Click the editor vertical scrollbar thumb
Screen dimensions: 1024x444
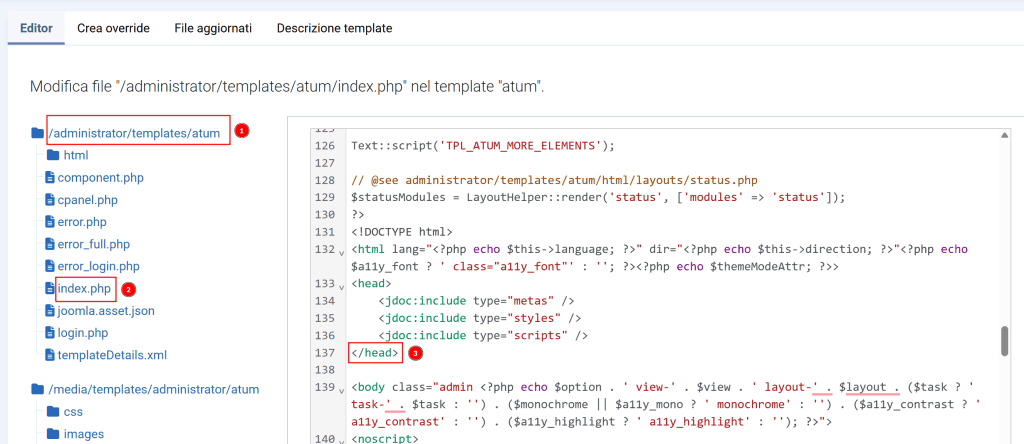pos(1004,341)
